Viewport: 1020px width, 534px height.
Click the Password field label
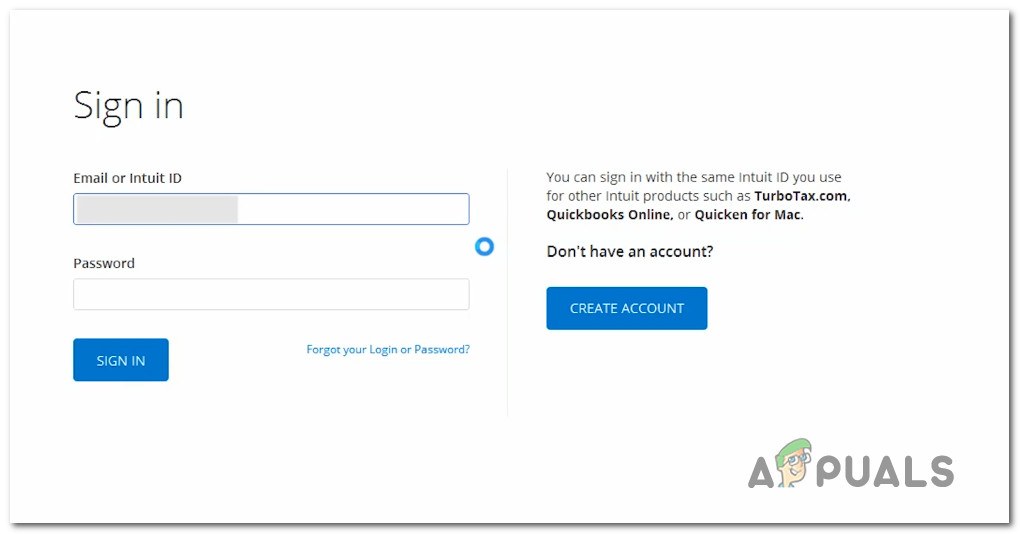tap(104, 263)
